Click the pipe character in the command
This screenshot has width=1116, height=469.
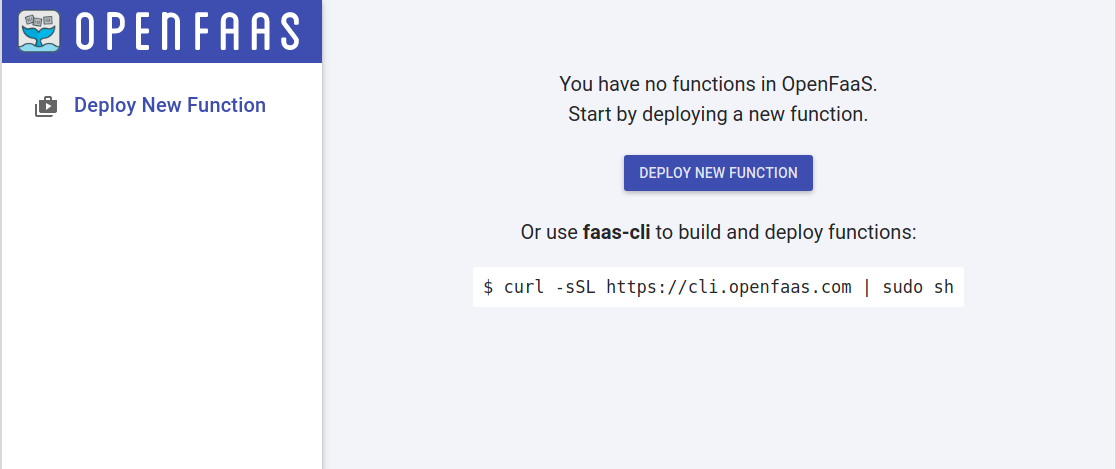[867, 287]
